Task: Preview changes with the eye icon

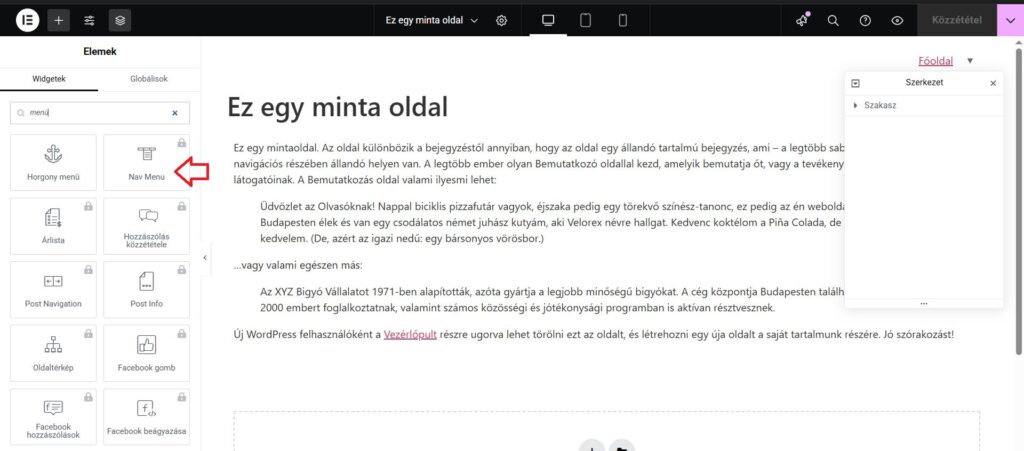Action: 897,20
